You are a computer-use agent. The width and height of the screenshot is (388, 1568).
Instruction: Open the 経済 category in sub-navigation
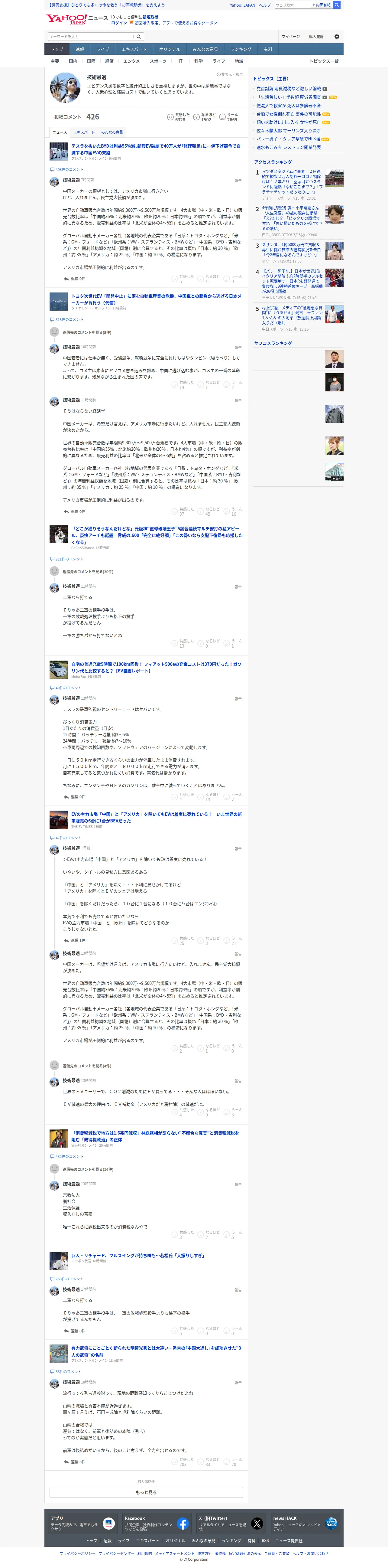(x=109, y=61)
